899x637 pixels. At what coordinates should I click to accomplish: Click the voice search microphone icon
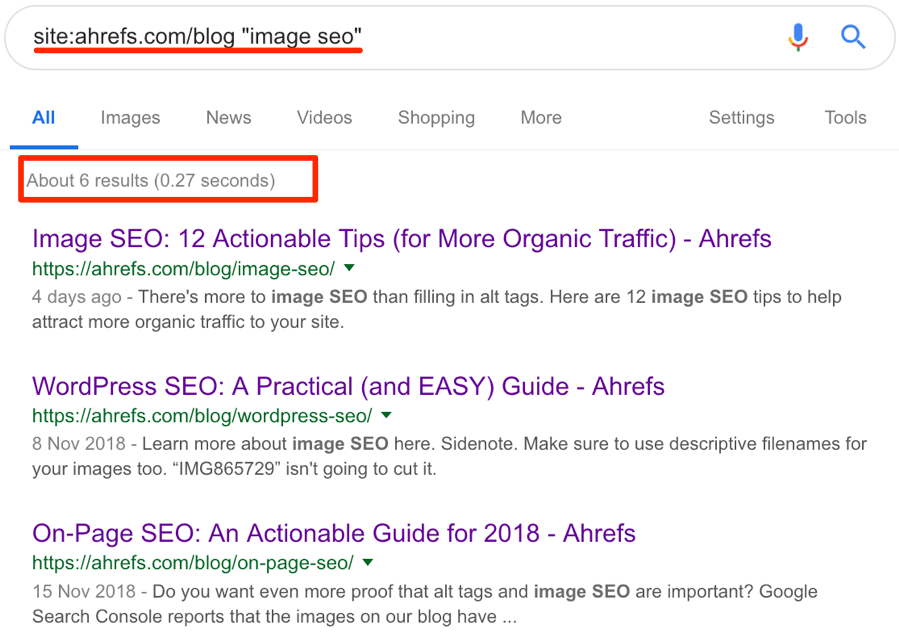[798, 38]
